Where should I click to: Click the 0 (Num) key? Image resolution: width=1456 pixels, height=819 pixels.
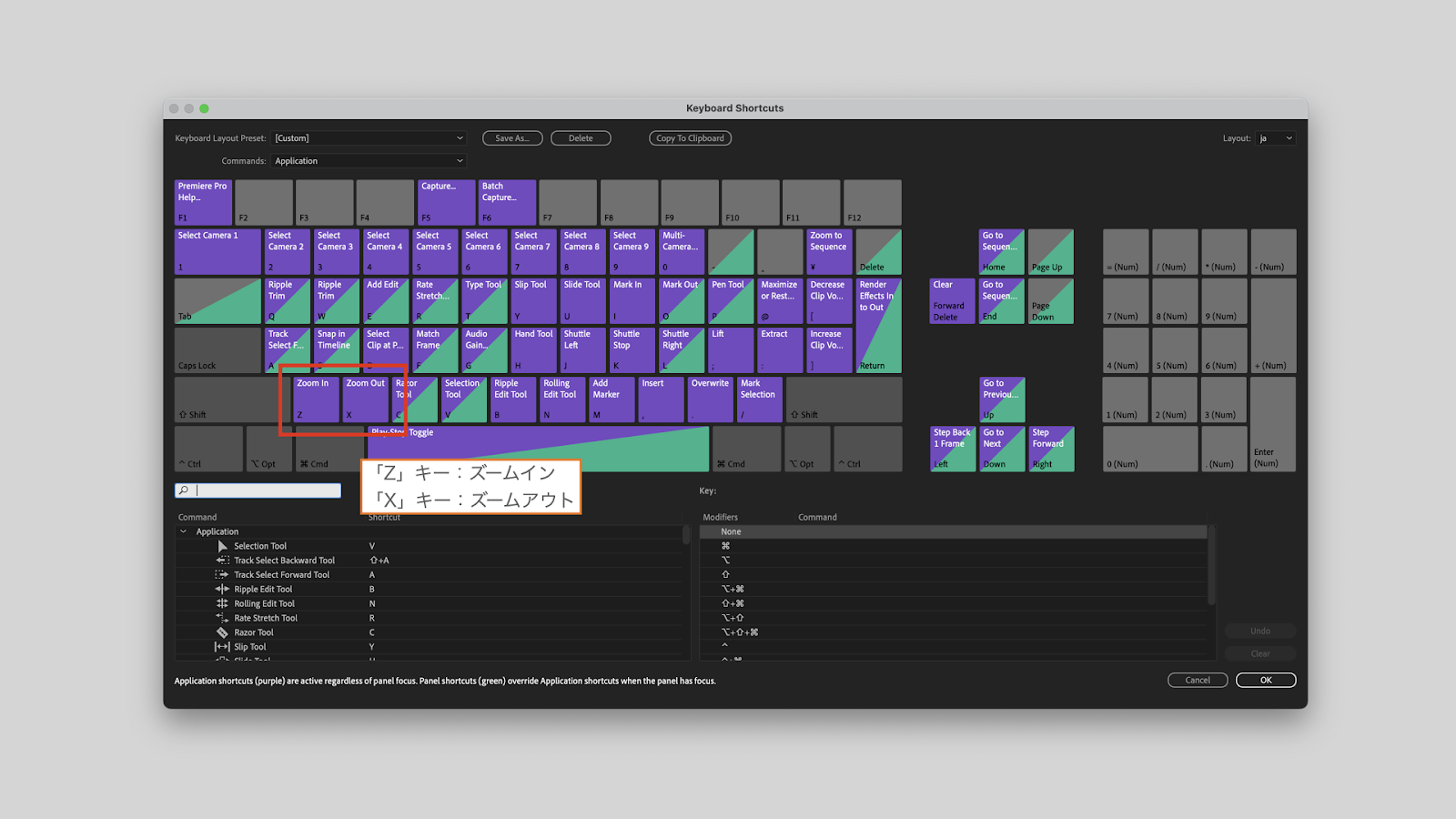[x=1150, y=449]
